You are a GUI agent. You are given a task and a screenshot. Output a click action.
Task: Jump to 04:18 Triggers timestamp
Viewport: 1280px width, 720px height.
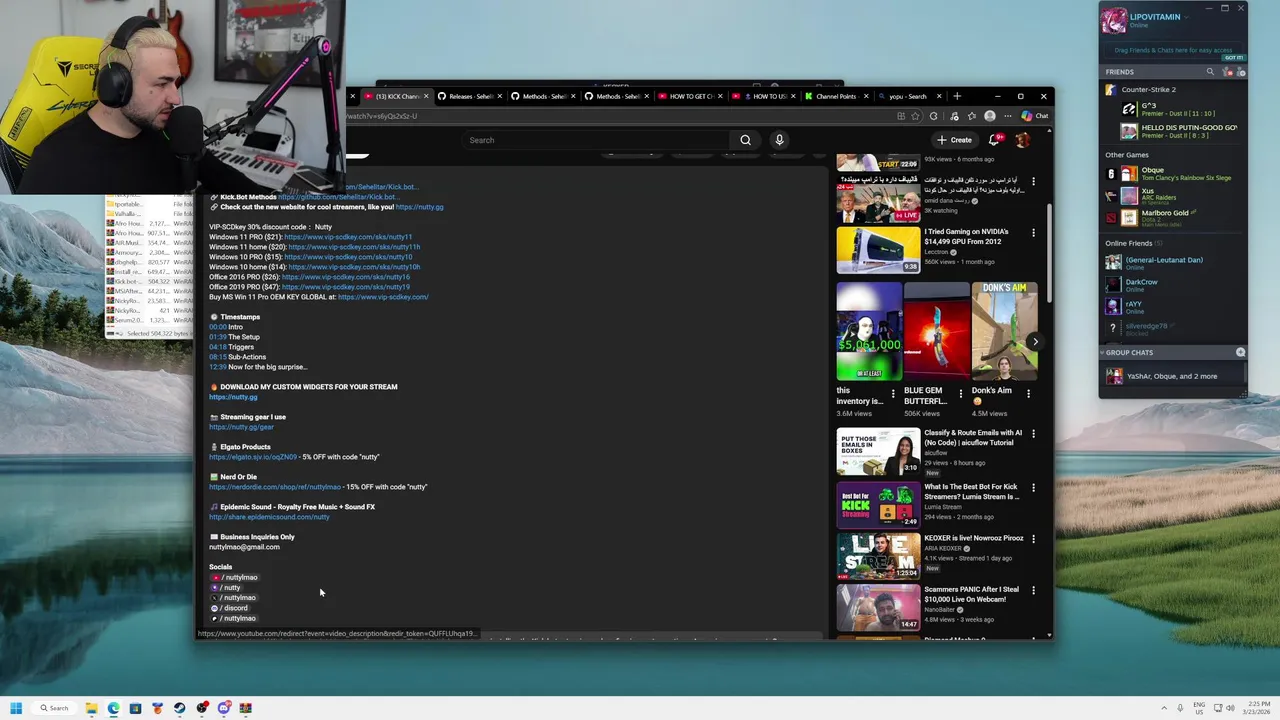pyautogui.click(x=217, y=347)
